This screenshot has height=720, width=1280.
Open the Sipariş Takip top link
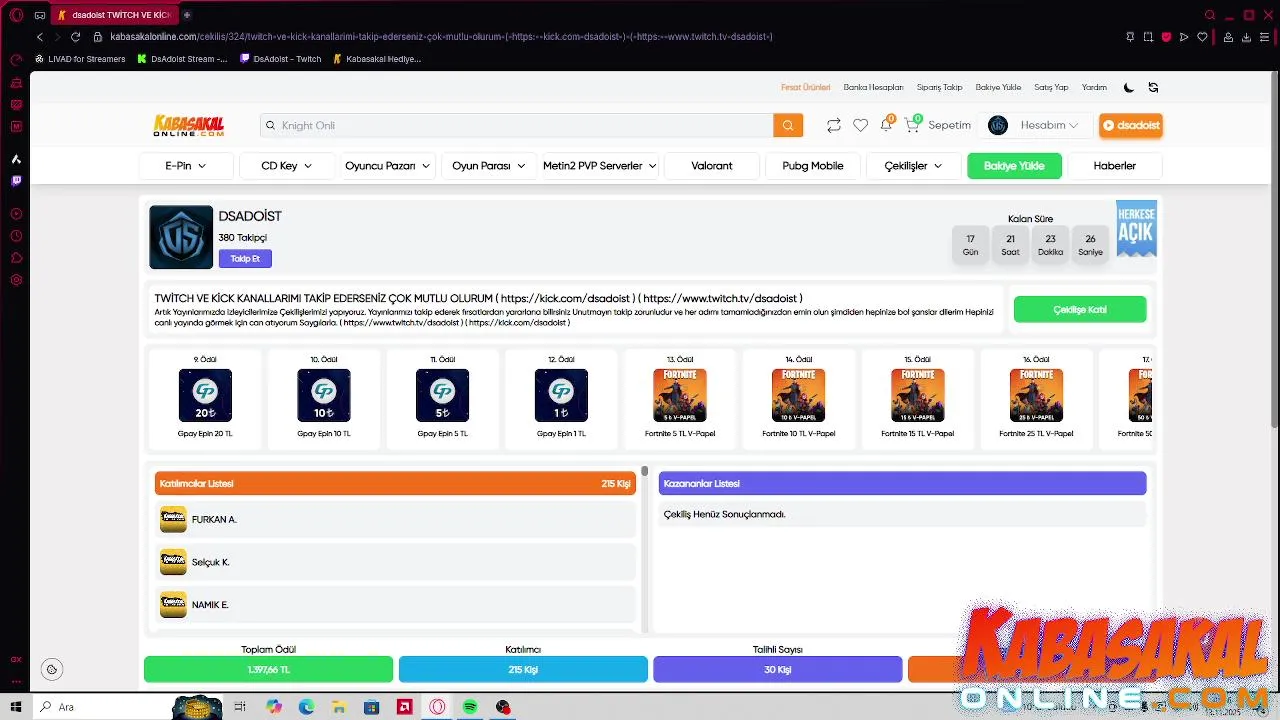[939, 87]
